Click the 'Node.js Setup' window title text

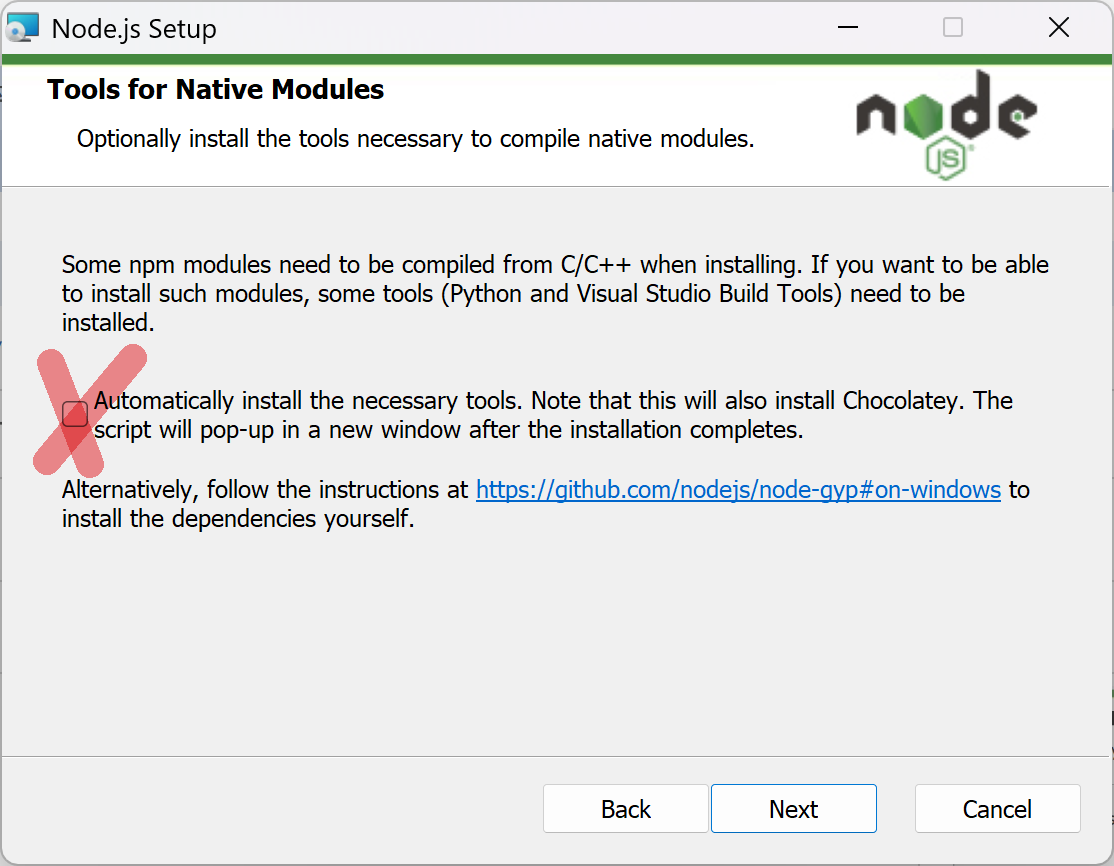pyautogui.click(x=134, y=29)
